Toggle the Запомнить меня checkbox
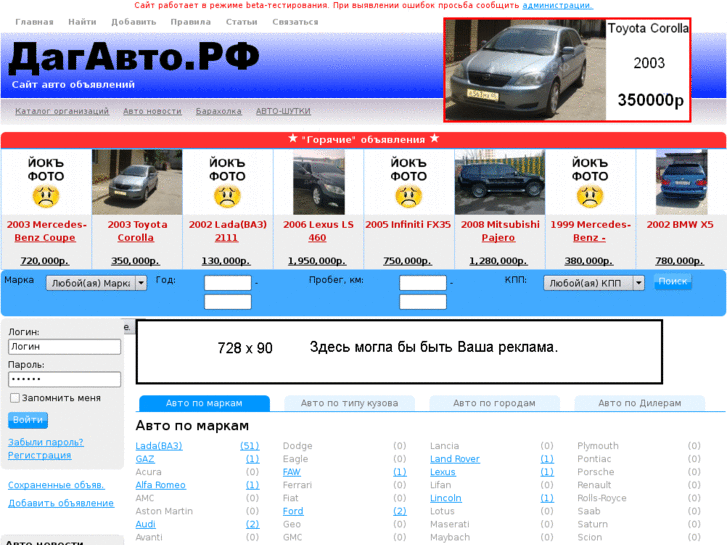This screenshot has width=727, height=545. 15,398
